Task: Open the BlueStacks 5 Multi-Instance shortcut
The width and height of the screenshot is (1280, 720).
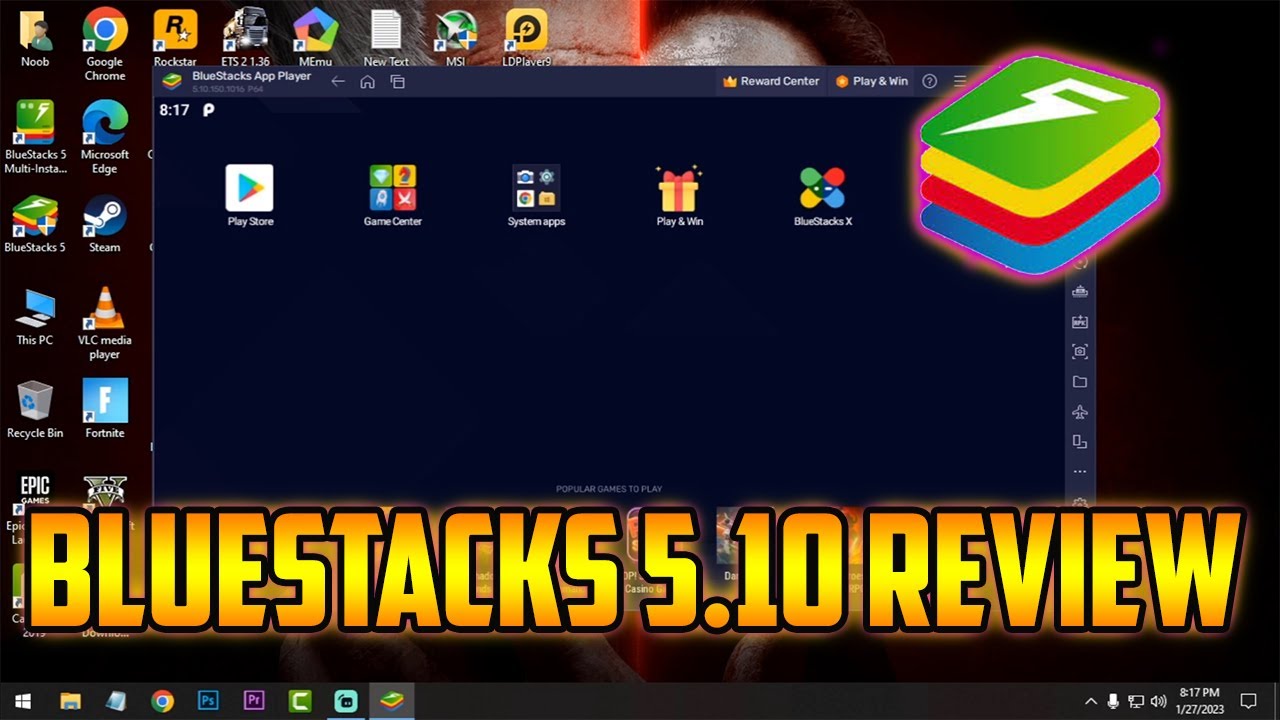Action: (35, 136)
